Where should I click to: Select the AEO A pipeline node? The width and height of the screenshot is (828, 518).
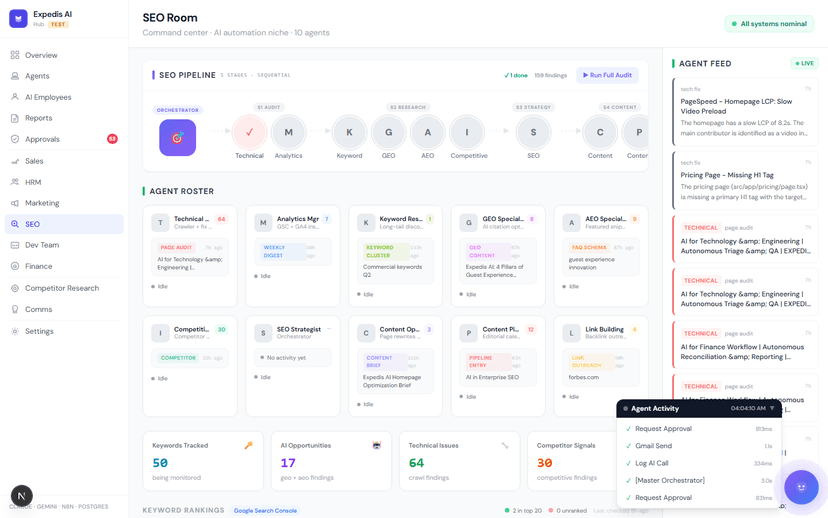click(x=428, y=133)
